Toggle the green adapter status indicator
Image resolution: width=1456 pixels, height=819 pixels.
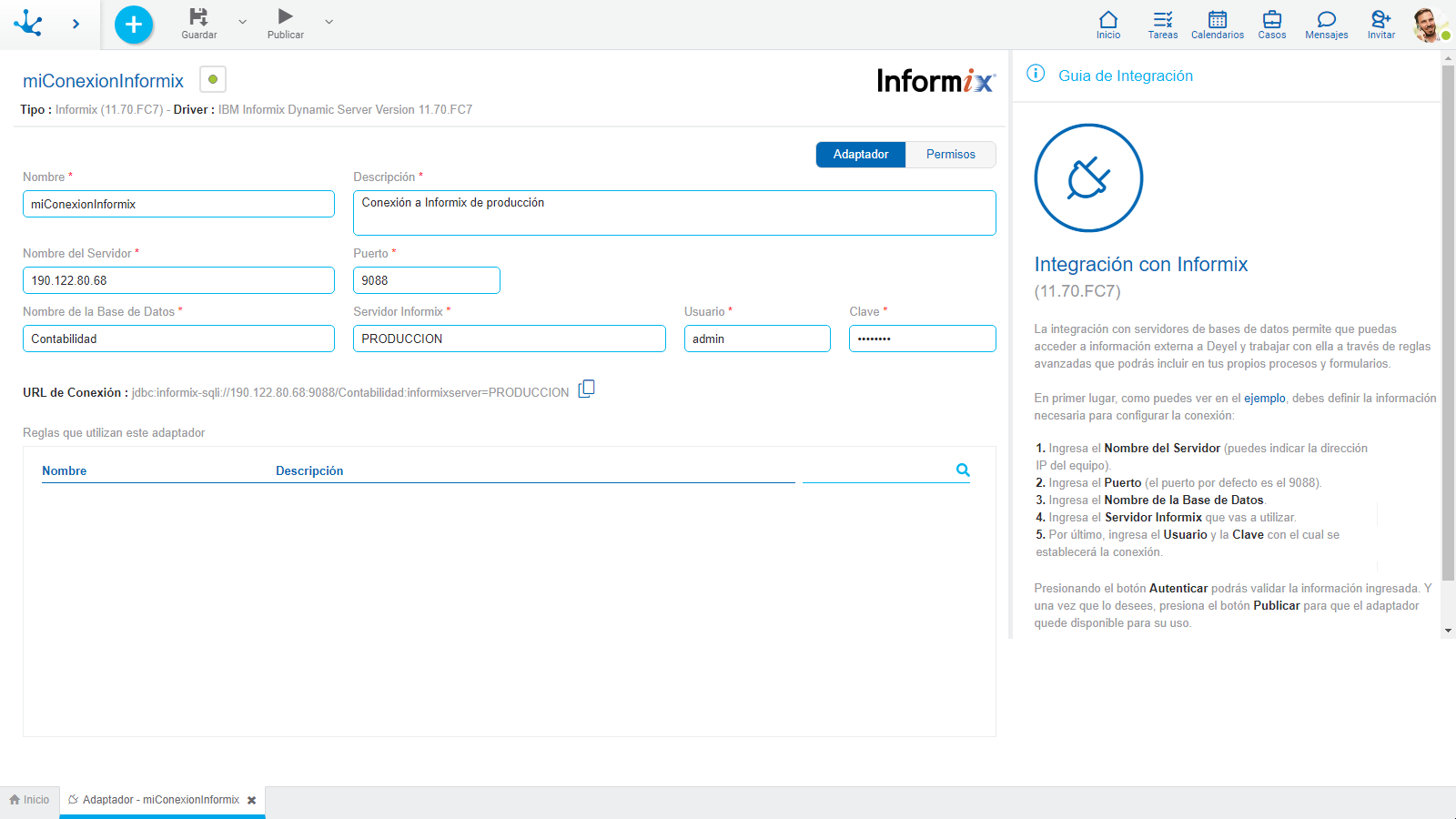pos(213,80)
